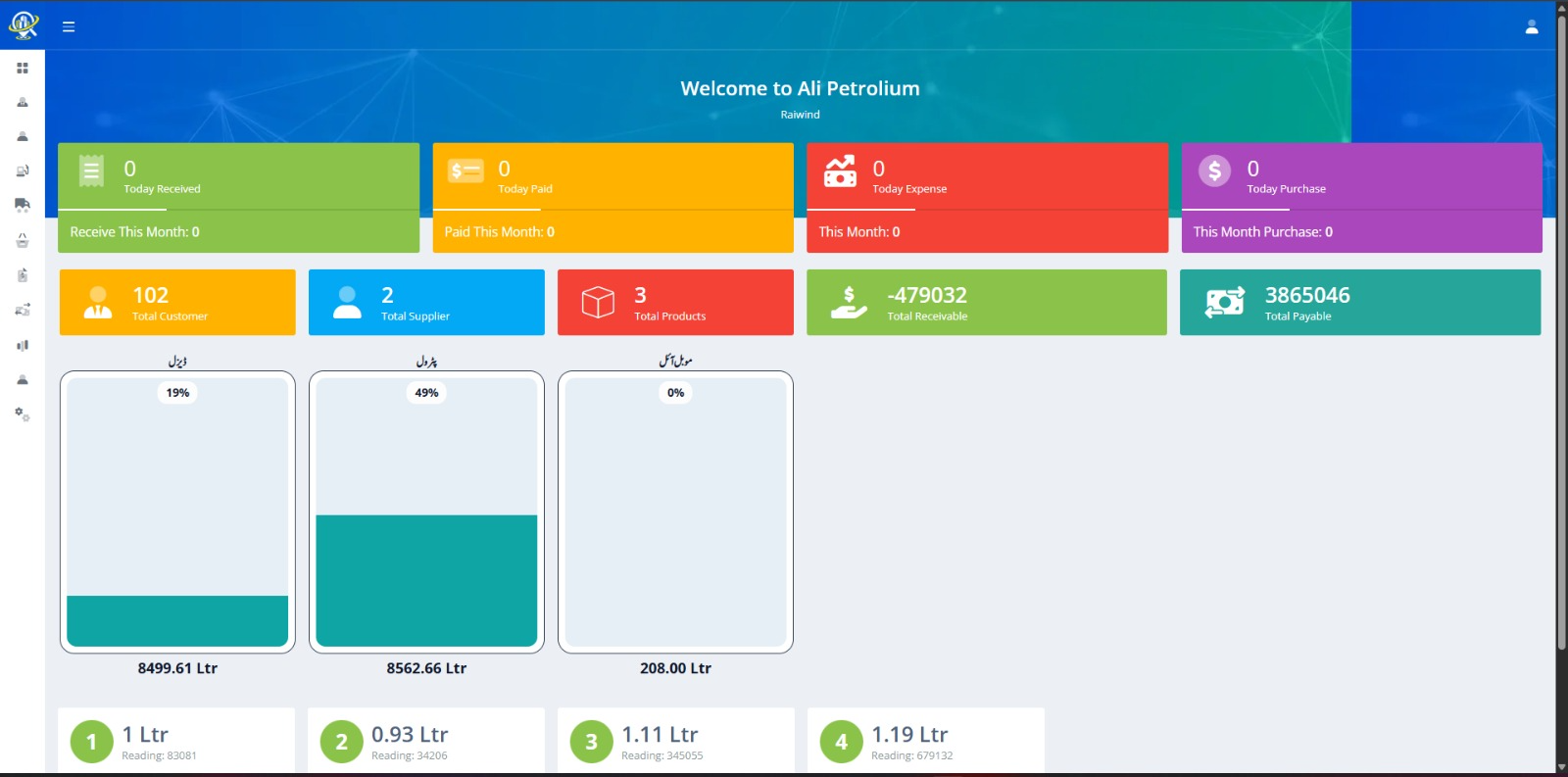Click the dollar coin icon in Today Purchase

click(1214, 170)
